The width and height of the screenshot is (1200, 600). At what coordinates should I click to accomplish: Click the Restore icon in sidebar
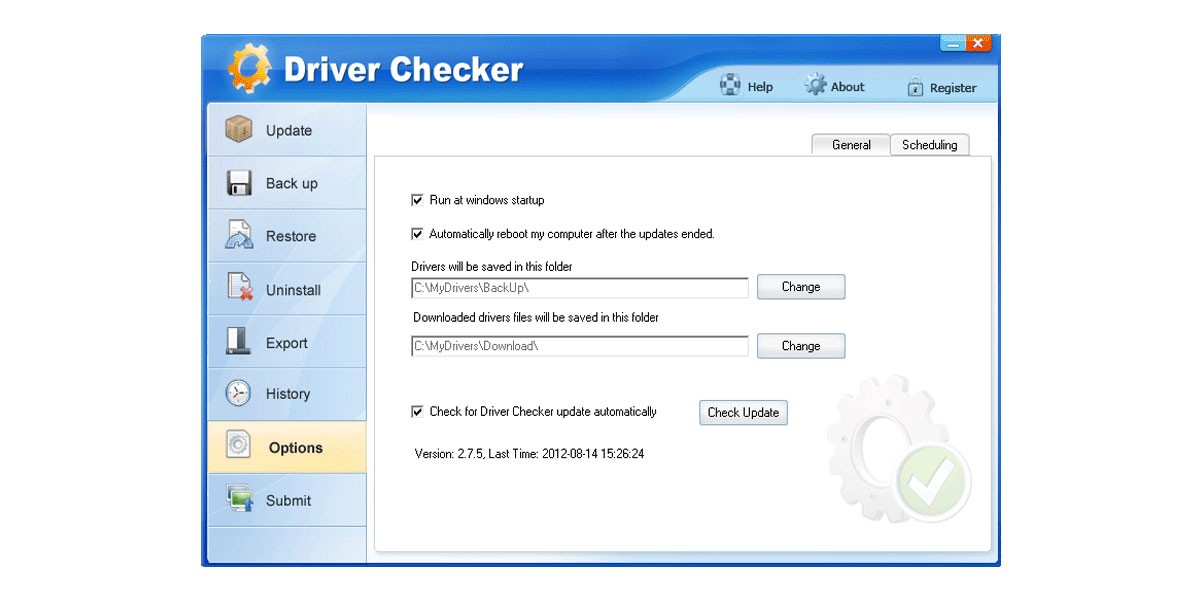[239, 236]
